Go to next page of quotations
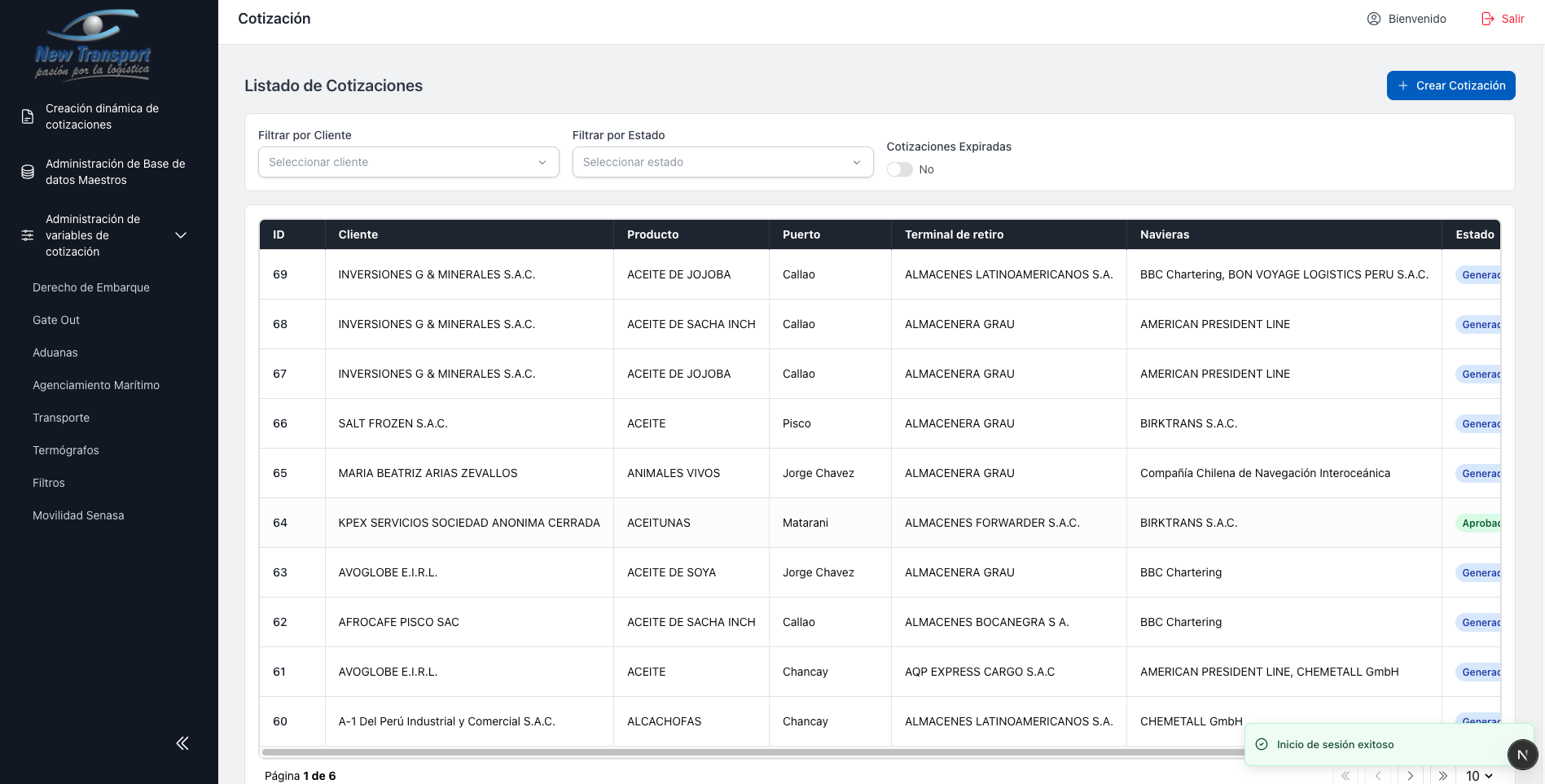The height and width of the screenshot is (784, 1545). 1411,776
